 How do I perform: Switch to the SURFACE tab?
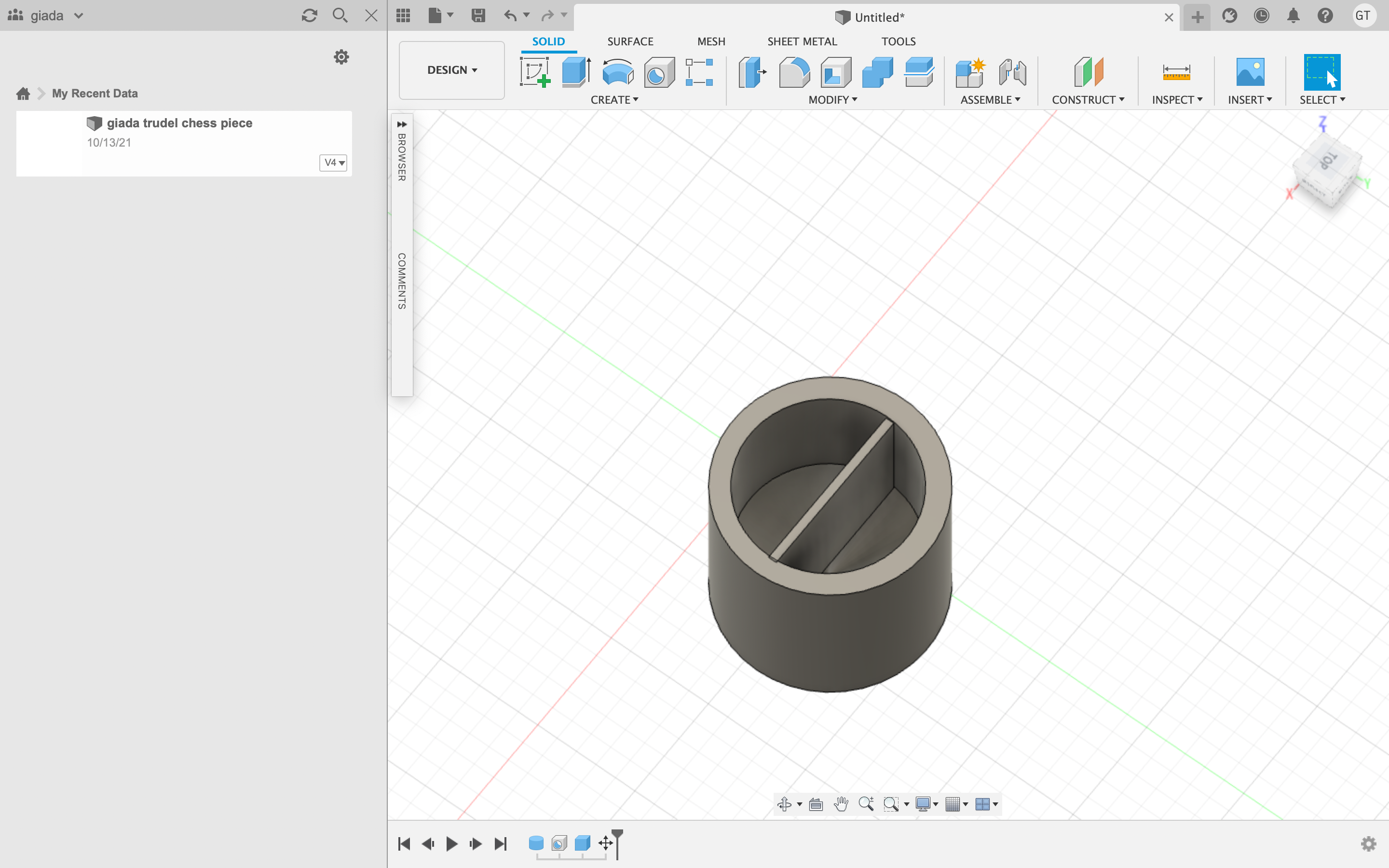point(630,41)
